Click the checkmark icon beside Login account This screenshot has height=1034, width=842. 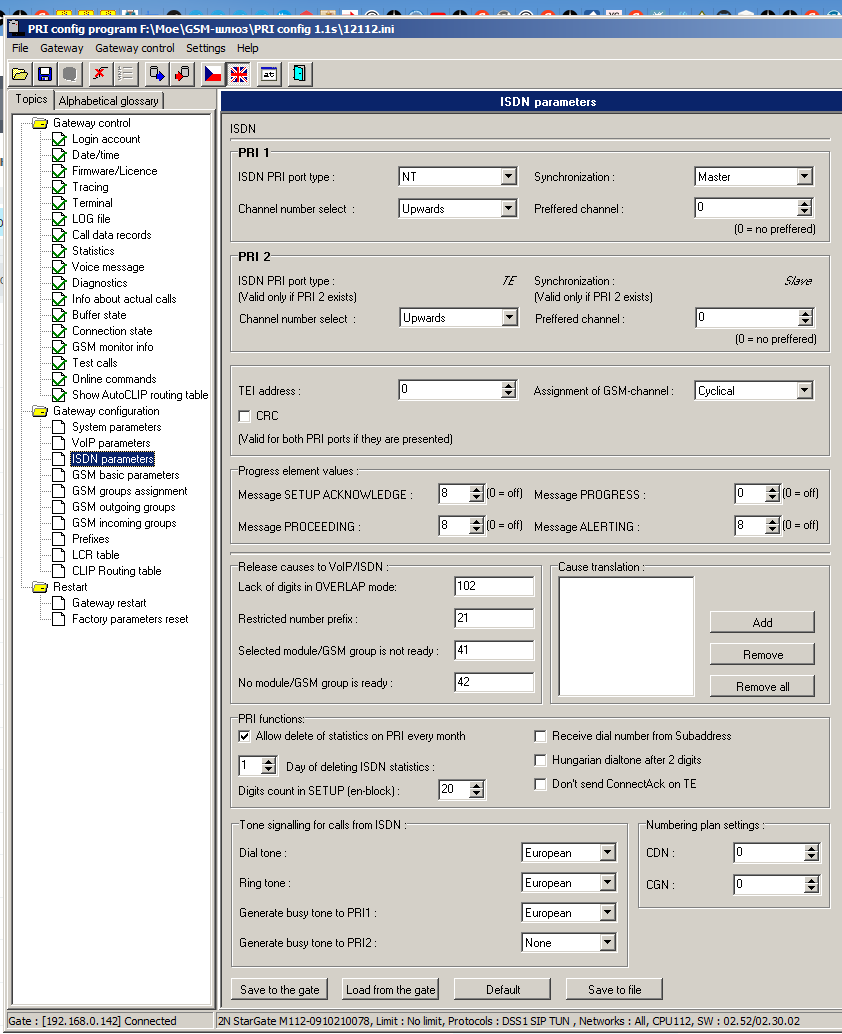(59, 139)
